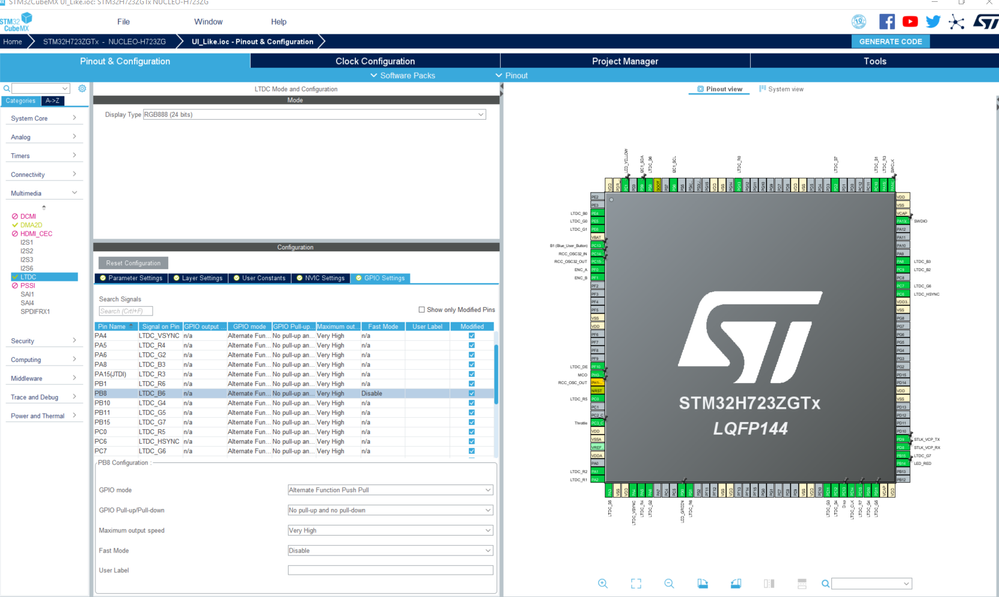Screen dimensions: 999x597
Task: Toggle the Modified checkbox for PA6
Action: coord(471,355)
